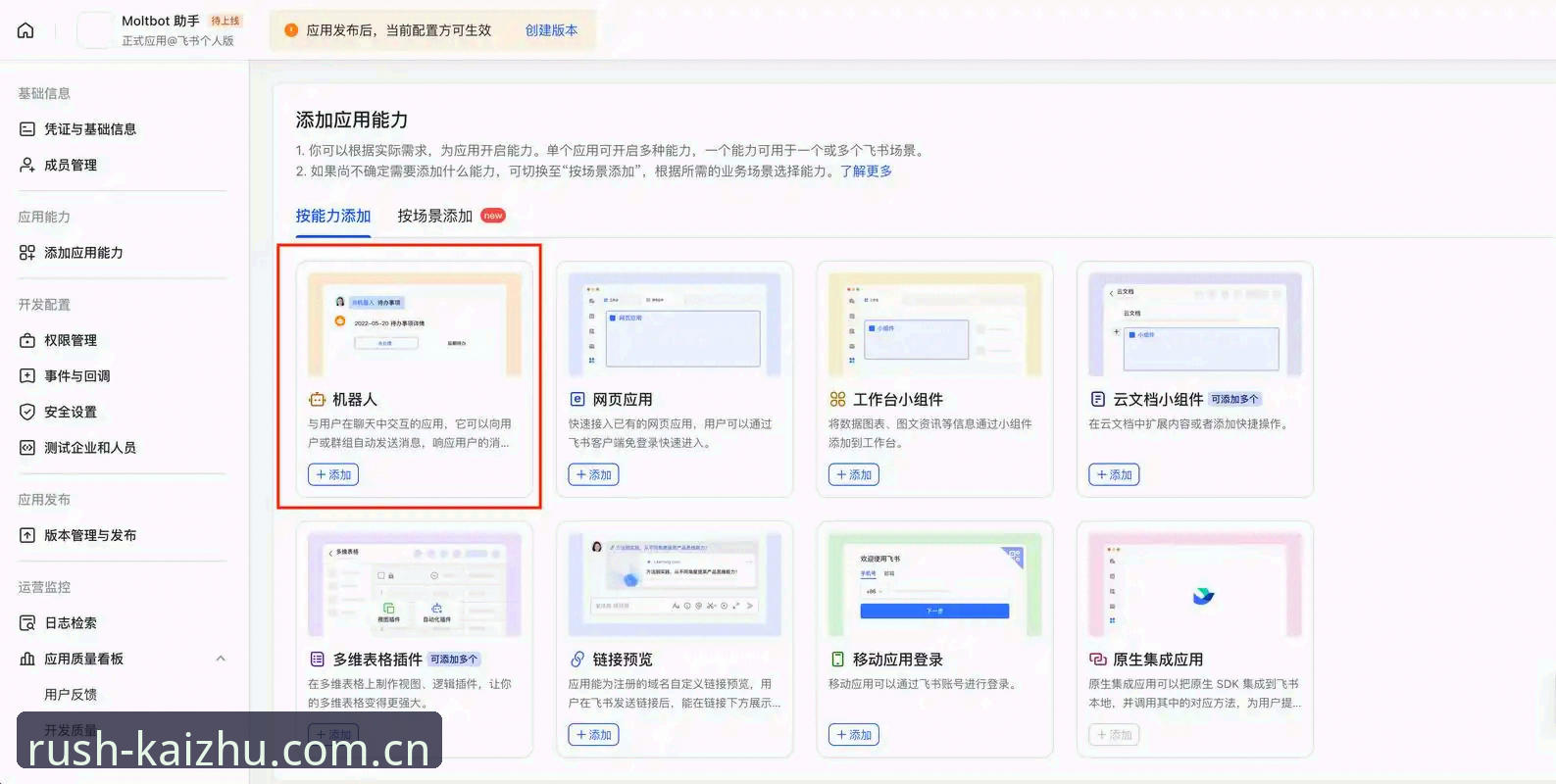Click 可添加多个 tag on 云文档小组件
Image resolution: width=1556 pixels, height=784 pixels.
1234,399
